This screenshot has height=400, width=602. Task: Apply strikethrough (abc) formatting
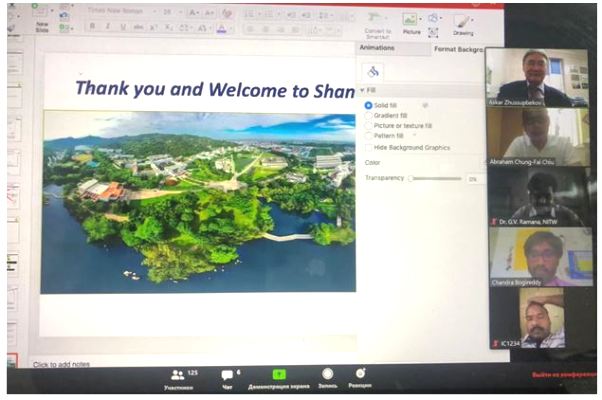138,27
